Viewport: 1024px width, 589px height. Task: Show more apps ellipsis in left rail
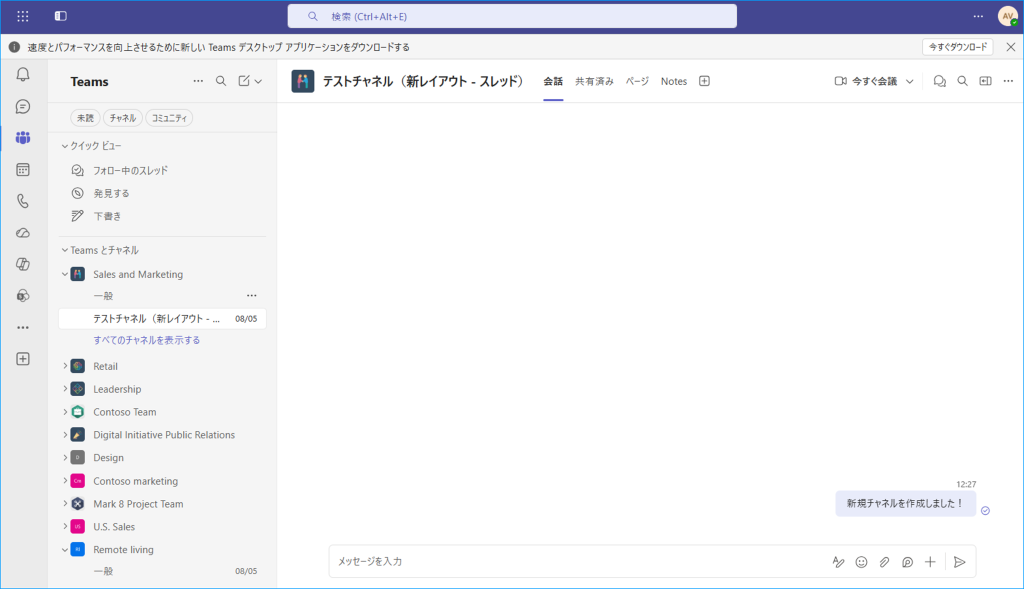click(23, 328)
